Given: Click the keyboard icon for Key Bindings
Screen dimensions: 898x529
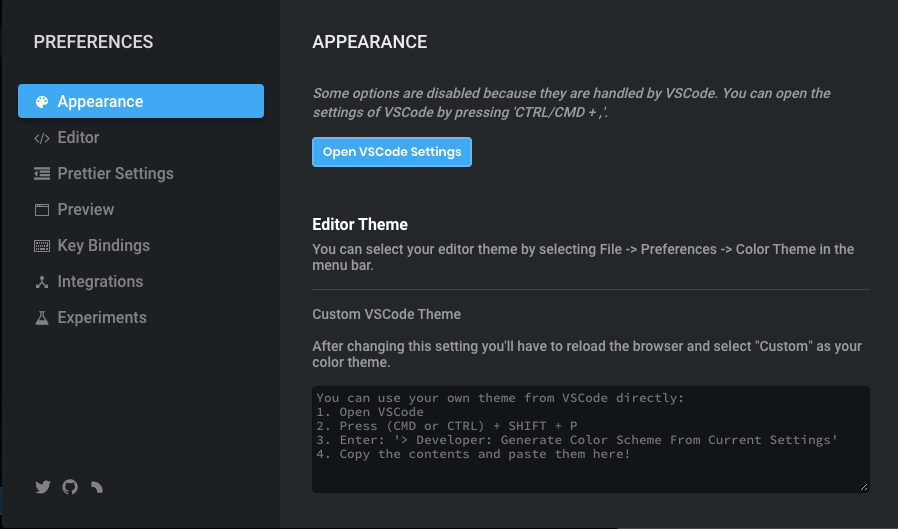Looking at the screenshot, I should 42,246.
